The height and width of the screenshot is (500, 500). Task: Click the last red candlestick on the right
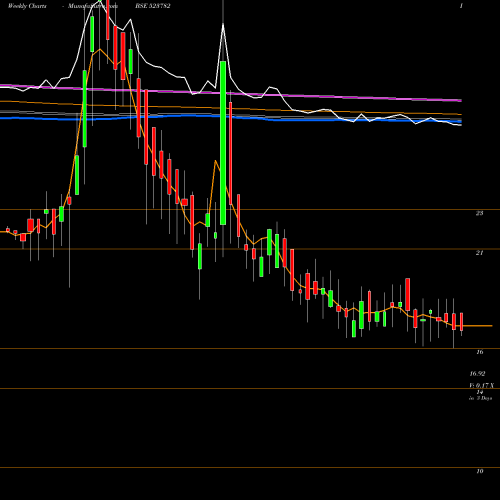[462, 322]
